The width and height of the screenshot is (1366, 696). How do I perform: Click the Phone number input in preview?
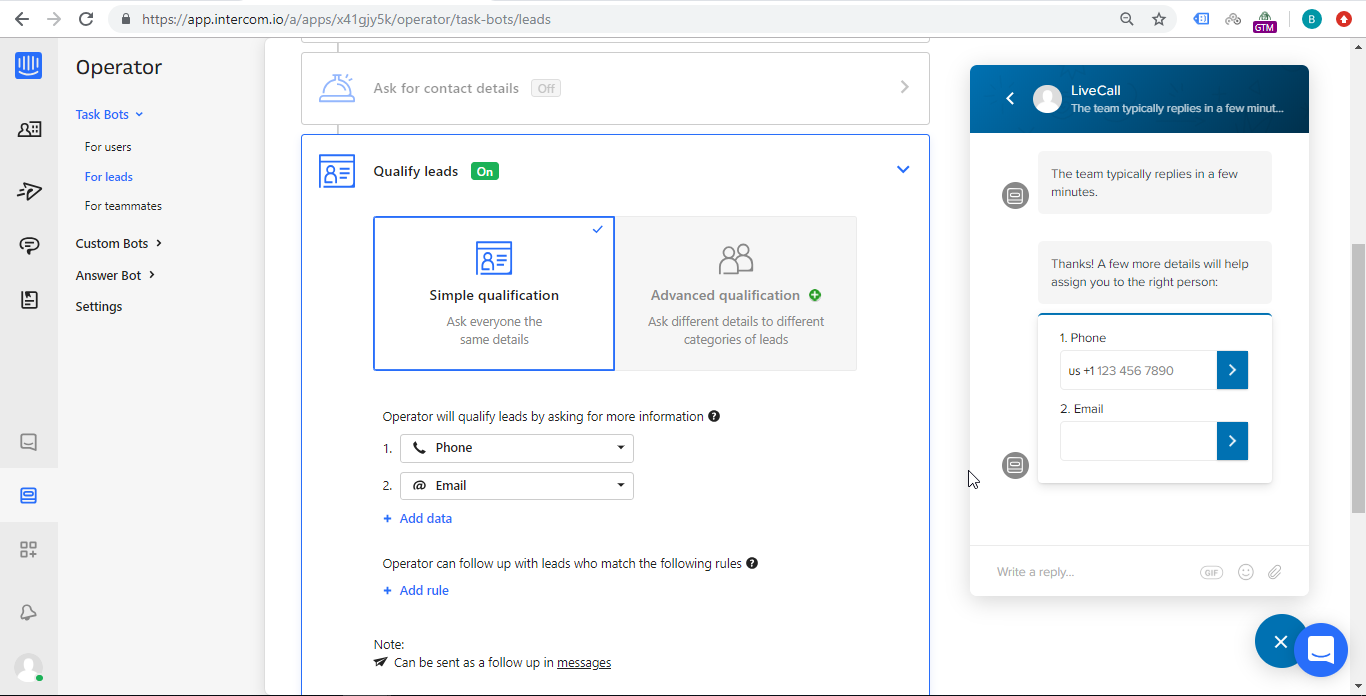(1138, 370)
